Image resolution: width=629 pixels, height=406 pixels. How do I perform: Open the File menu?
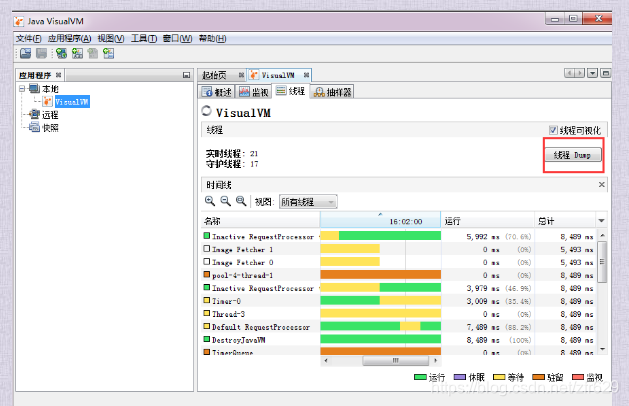(28, 39)
